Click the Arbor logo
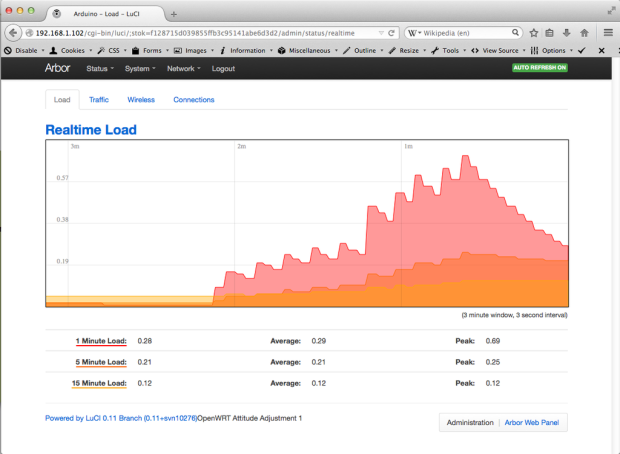 (57, 68)
